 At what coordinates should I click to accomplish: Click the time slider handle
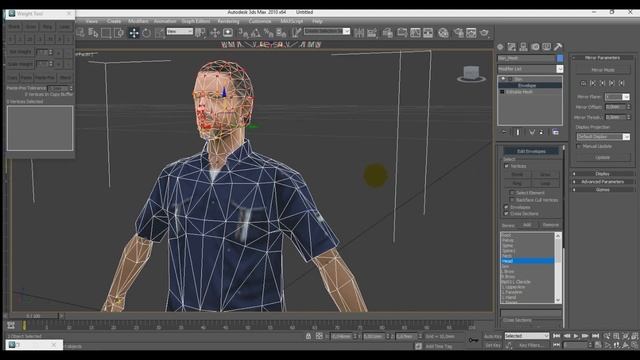33,316
